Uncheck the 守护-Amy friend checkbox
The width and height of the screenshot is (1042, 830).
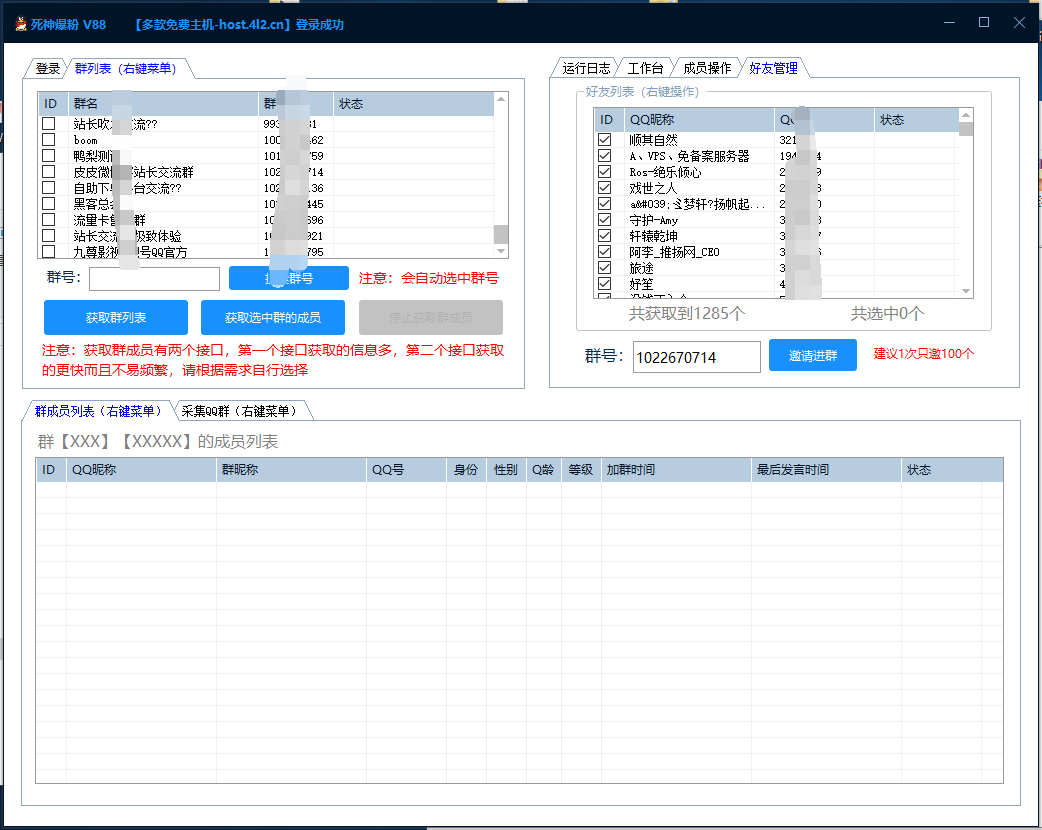click(x=604, y=220)
